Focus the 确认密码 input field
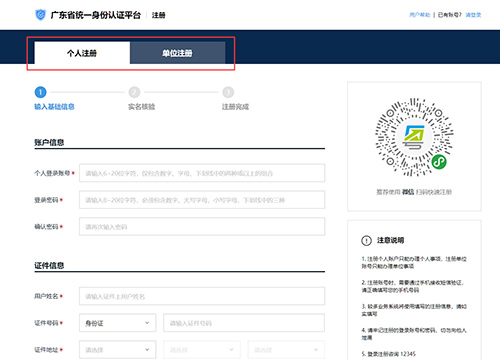 click(202, 227)
